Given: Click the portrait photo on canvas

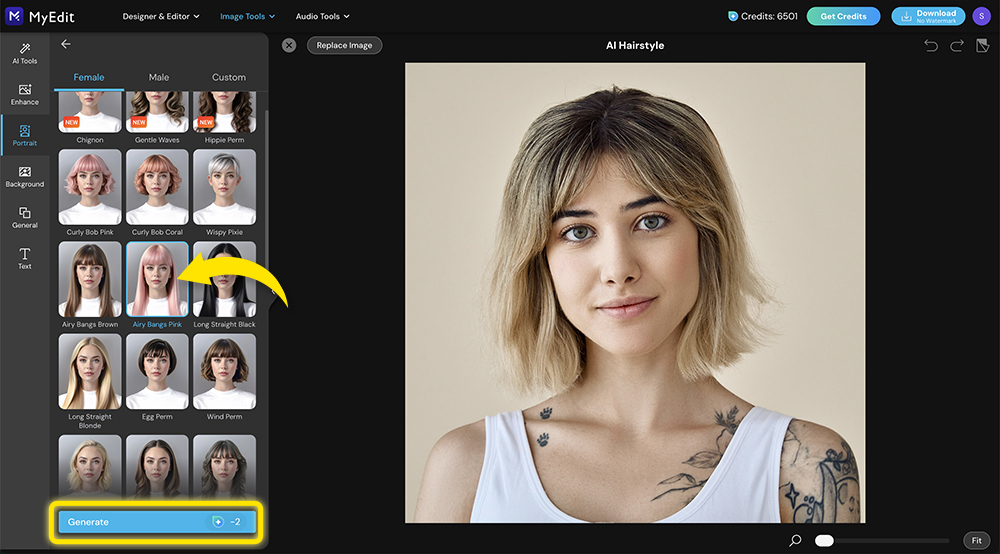Looking at the screenshot, I should (635, 293).
